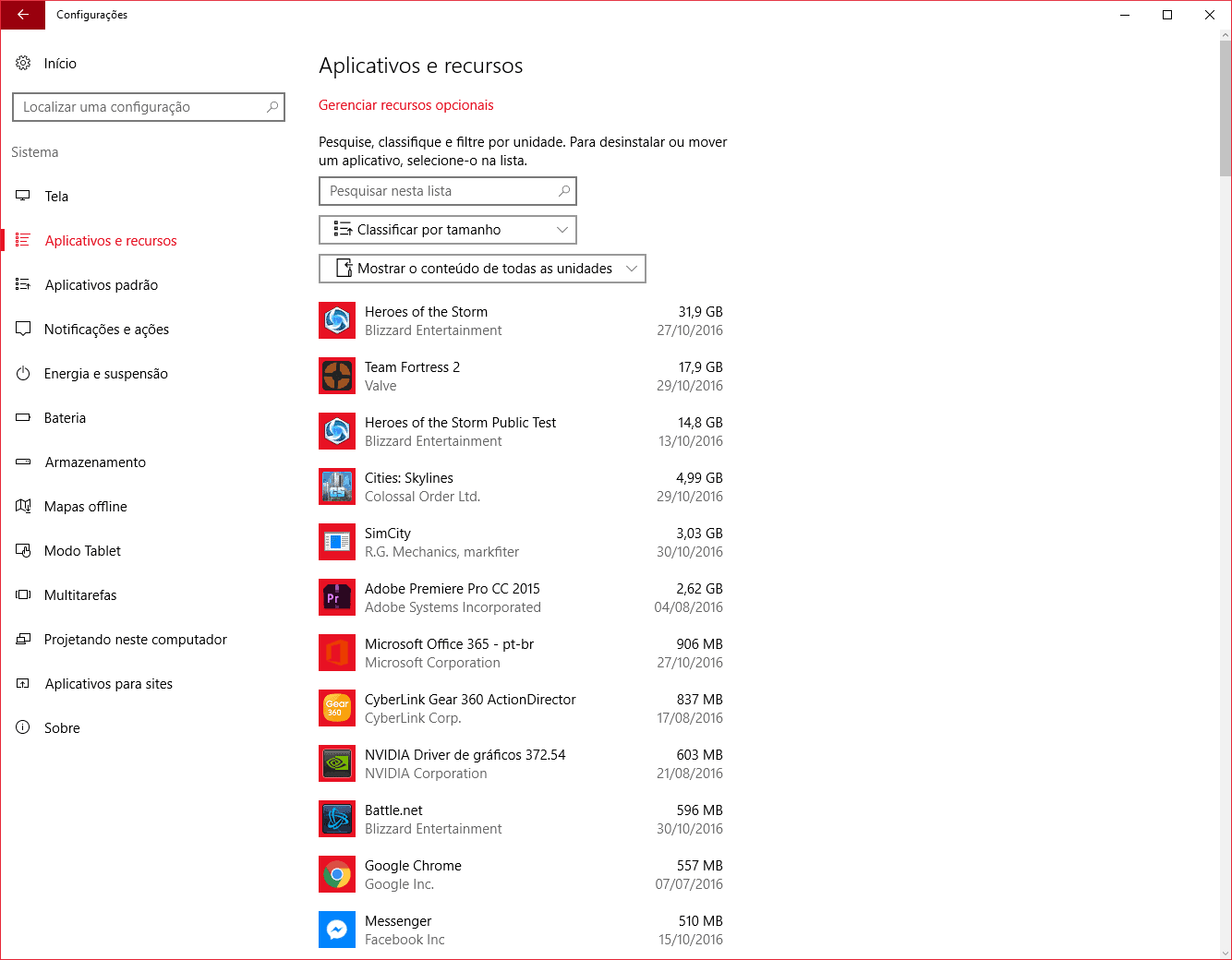The height and width of the screenshot is (960, 1232).
Task: Select the SimCity entry name
Action: (388, 534)
